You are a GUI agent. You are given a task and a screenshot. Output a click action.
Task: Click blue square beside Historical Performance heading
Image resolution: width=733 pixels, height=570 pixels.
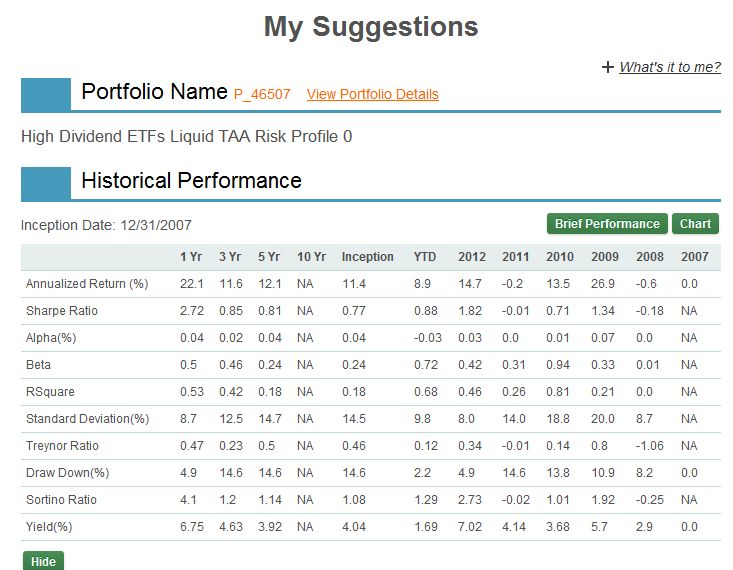pos(46,184)
